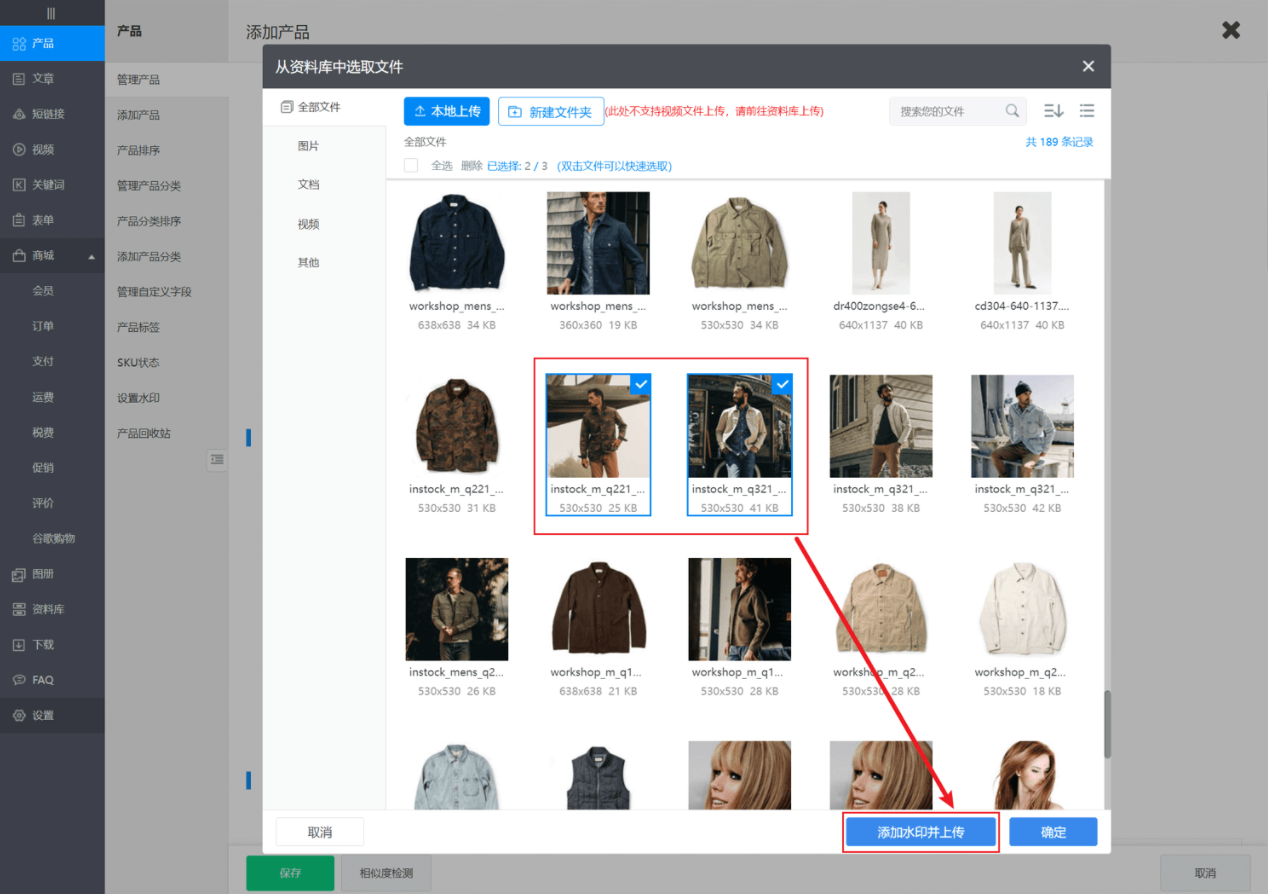Tick the 全选 select-all checkbox
Image resolution: width=1268 pixels, height=894 pixels.
pos(411,166)
